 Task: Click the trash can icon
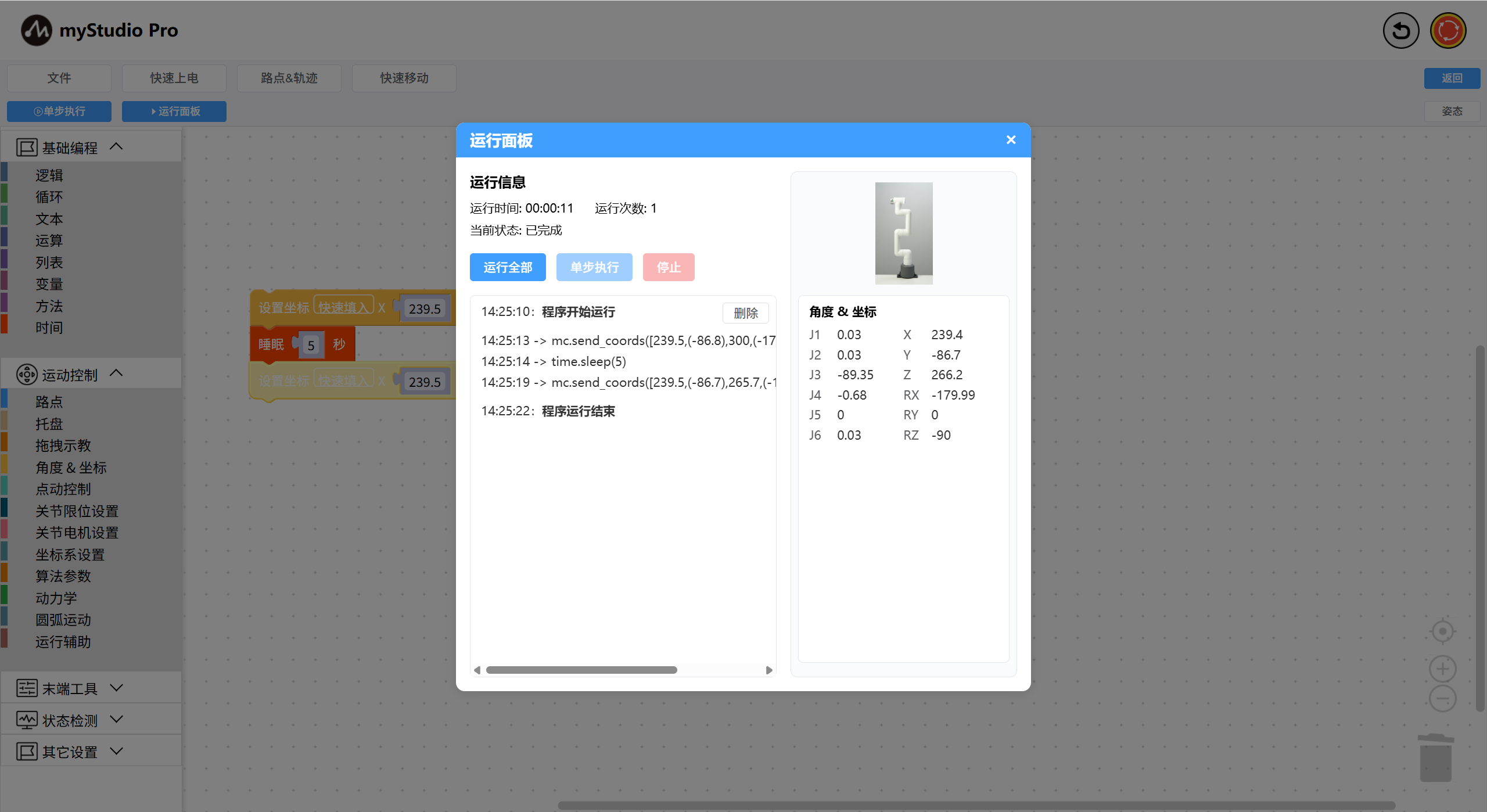(1435, 757)
